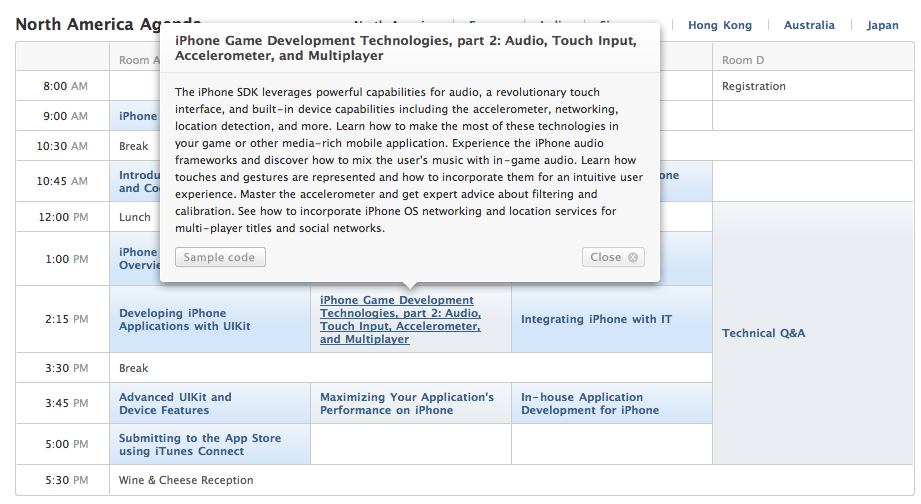Select the 8:00 AM time cell
Viewport: 921px width, 504px height.
63,86
